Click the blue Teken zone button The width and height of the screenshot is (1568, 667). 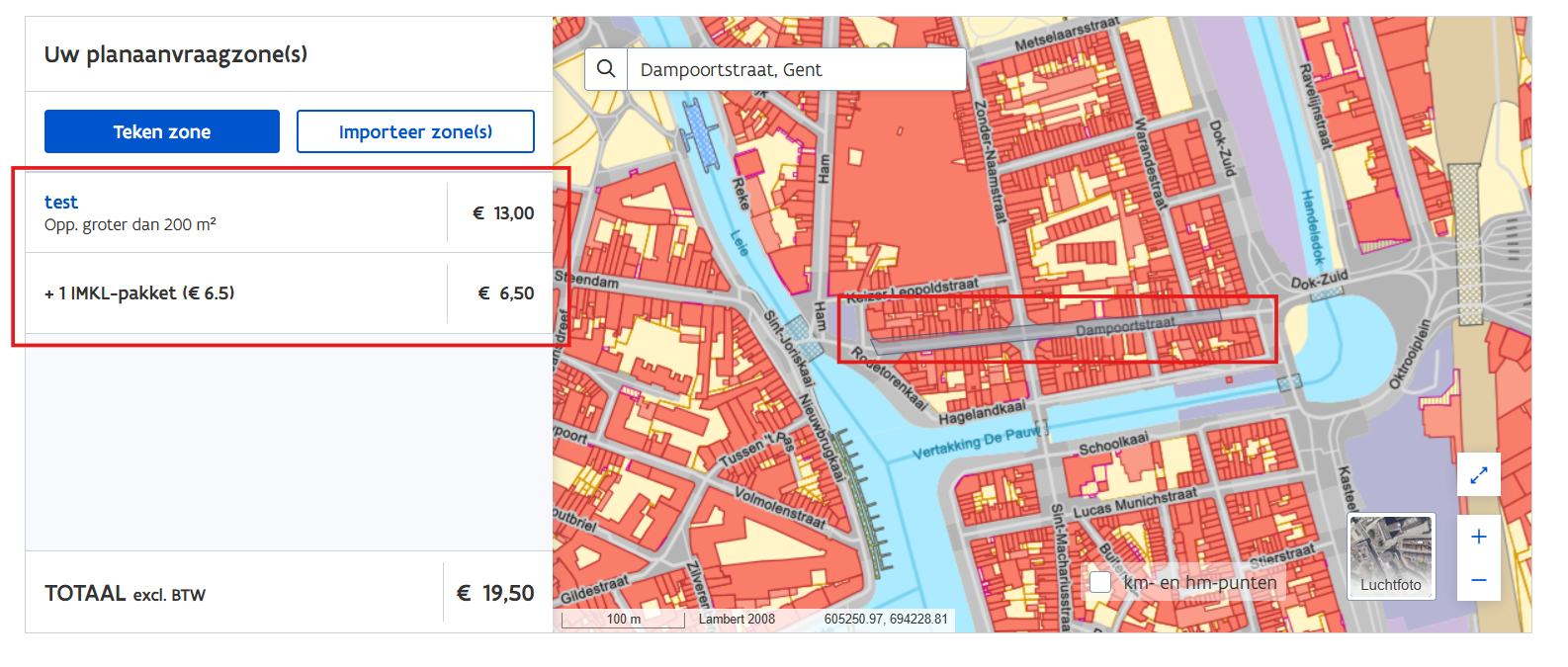(x=162, y=131)
